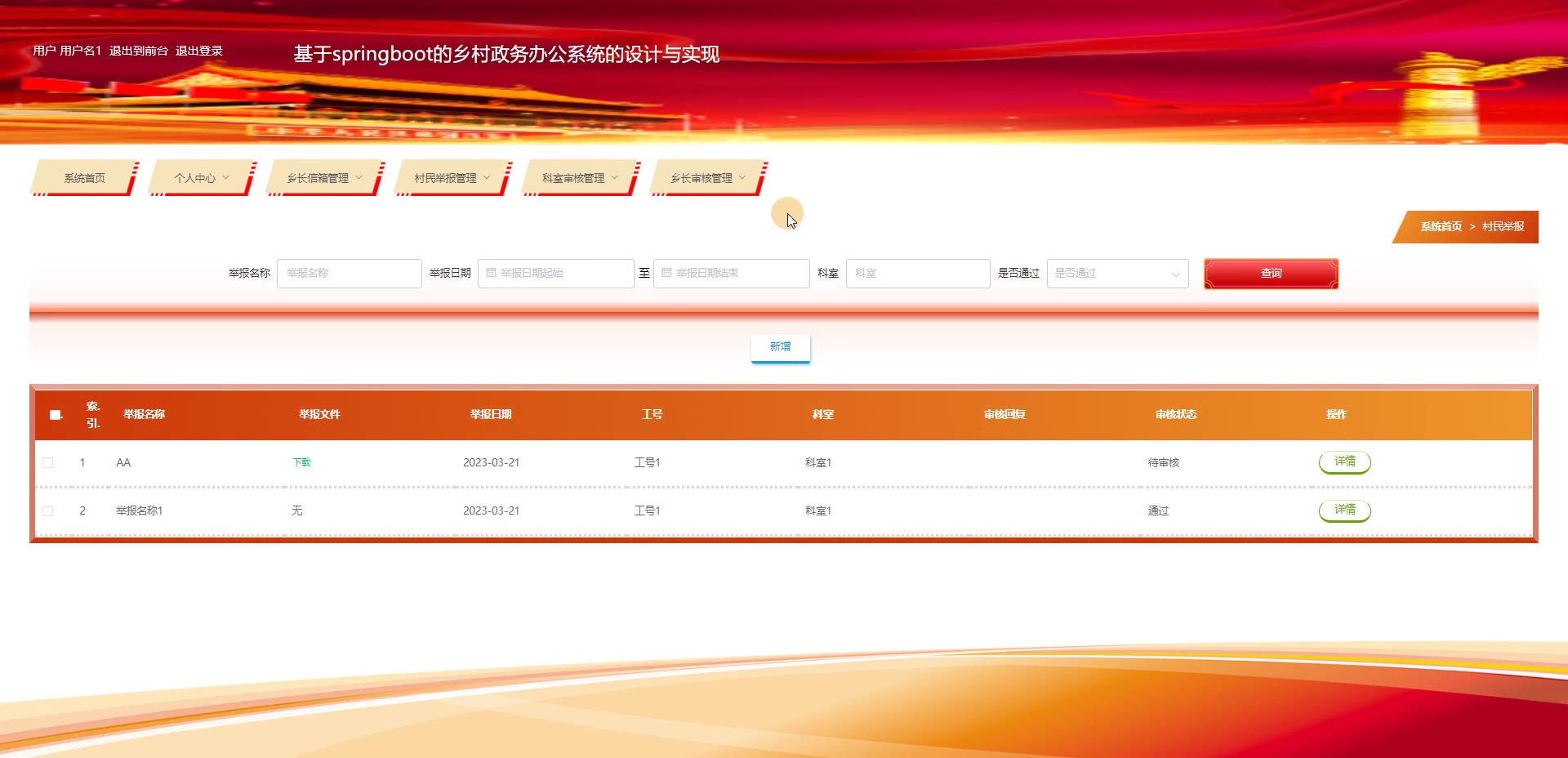Check the checkbox for row AA

pos(48,462)
